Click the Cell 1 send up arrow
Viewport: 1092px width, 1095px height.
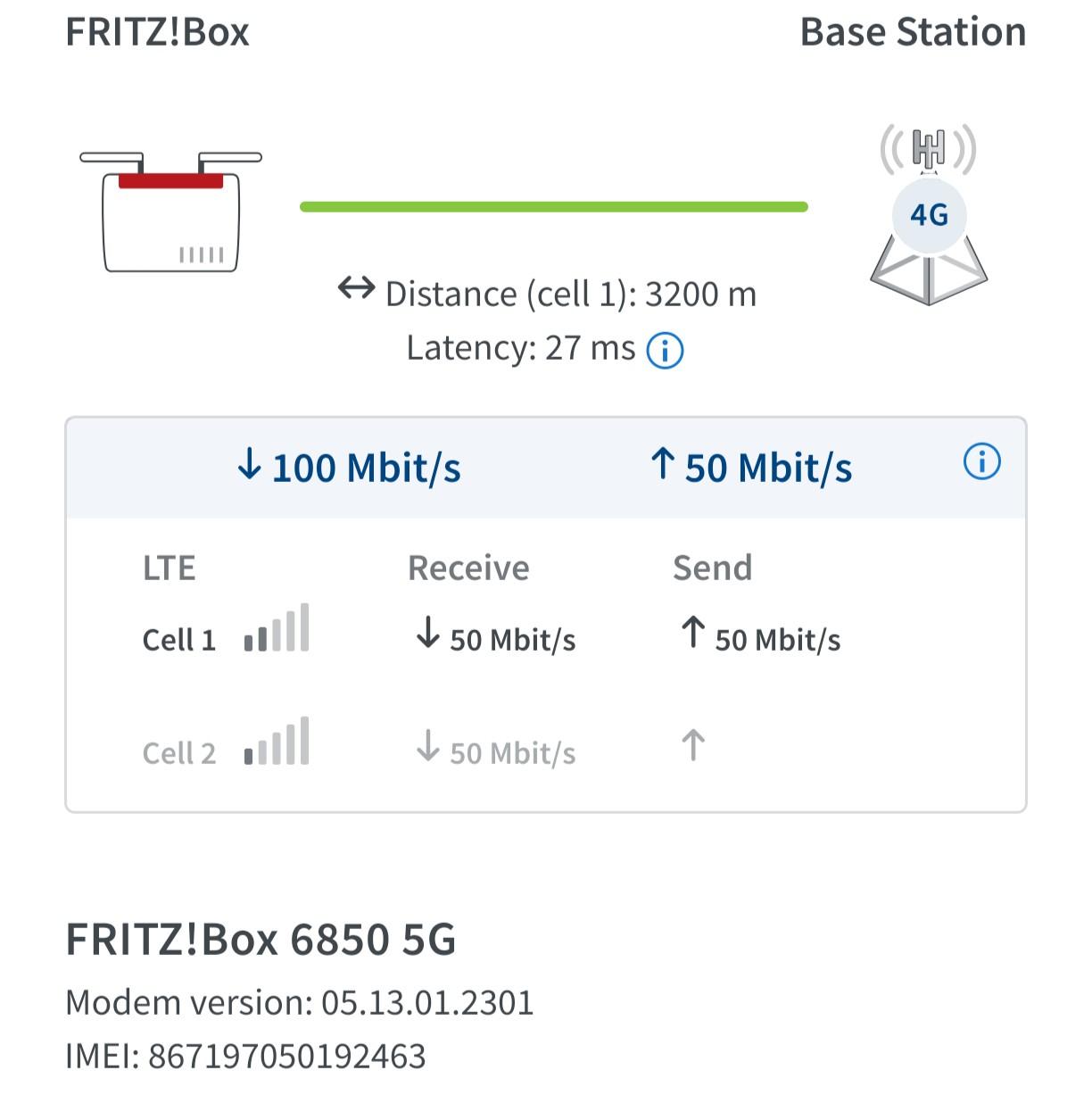693,633
